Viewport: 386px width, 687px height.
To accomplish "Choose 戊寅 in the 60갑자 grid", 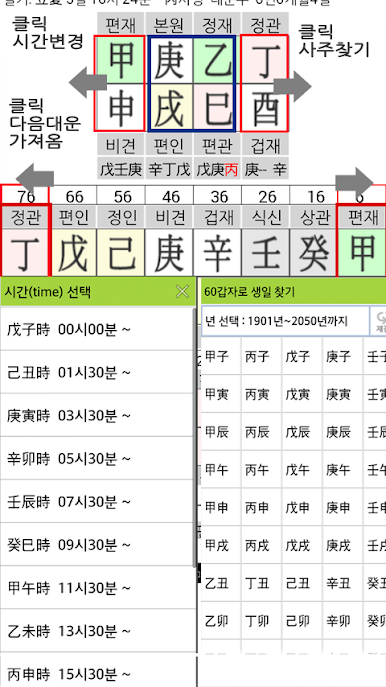I will pos(302,394).
